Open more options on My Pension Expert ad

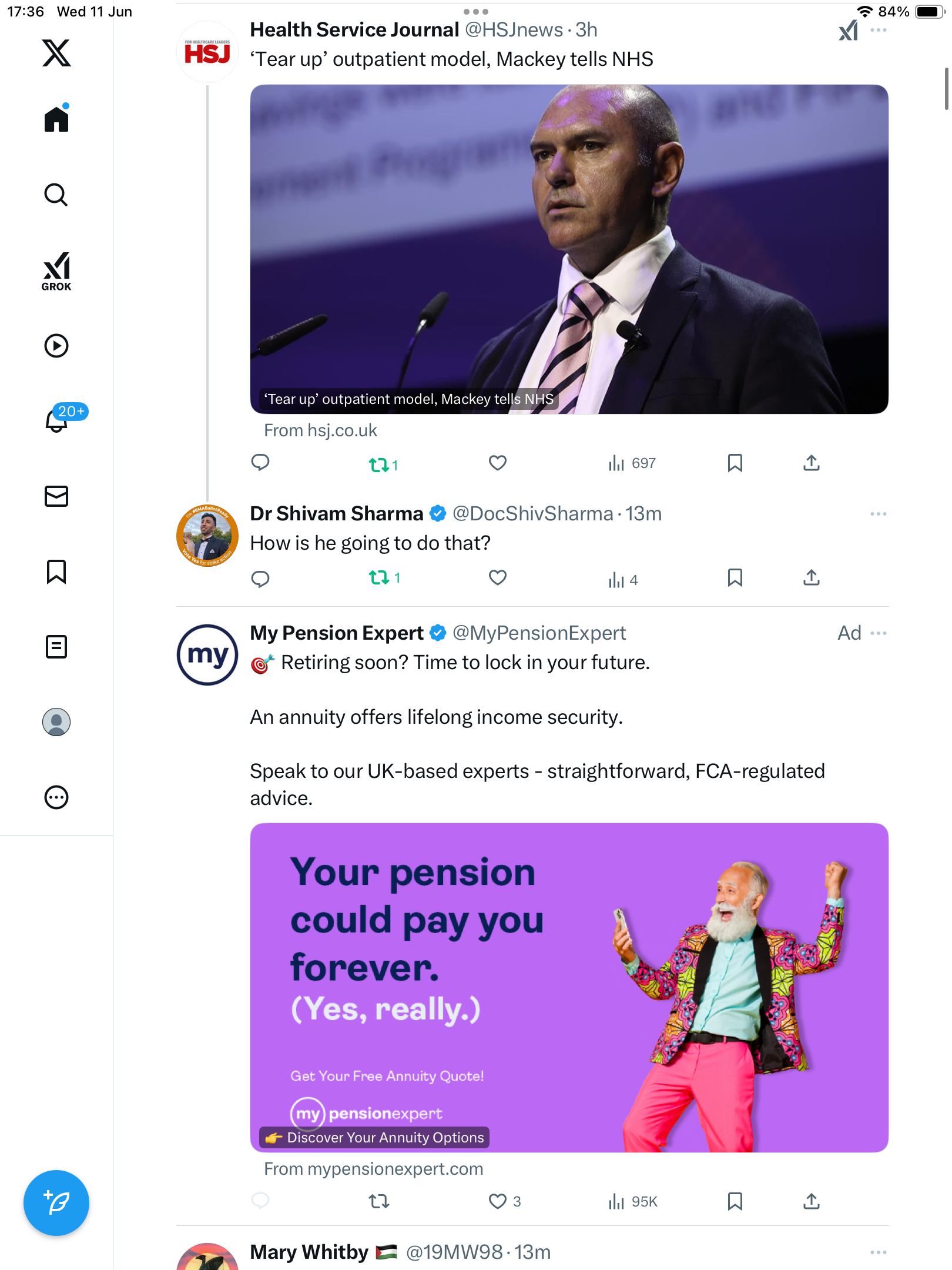[x=879, y=633]
